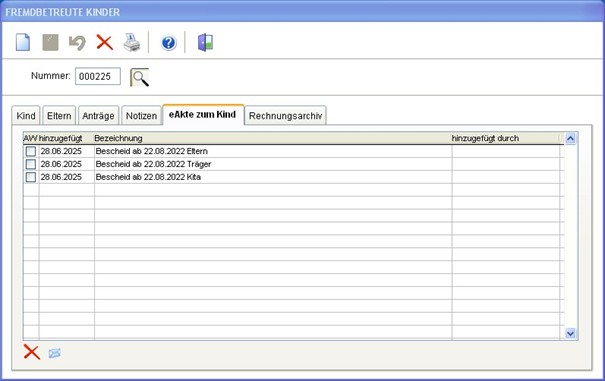Tick checkbox for Bescheid Träger row

(31, 164)
